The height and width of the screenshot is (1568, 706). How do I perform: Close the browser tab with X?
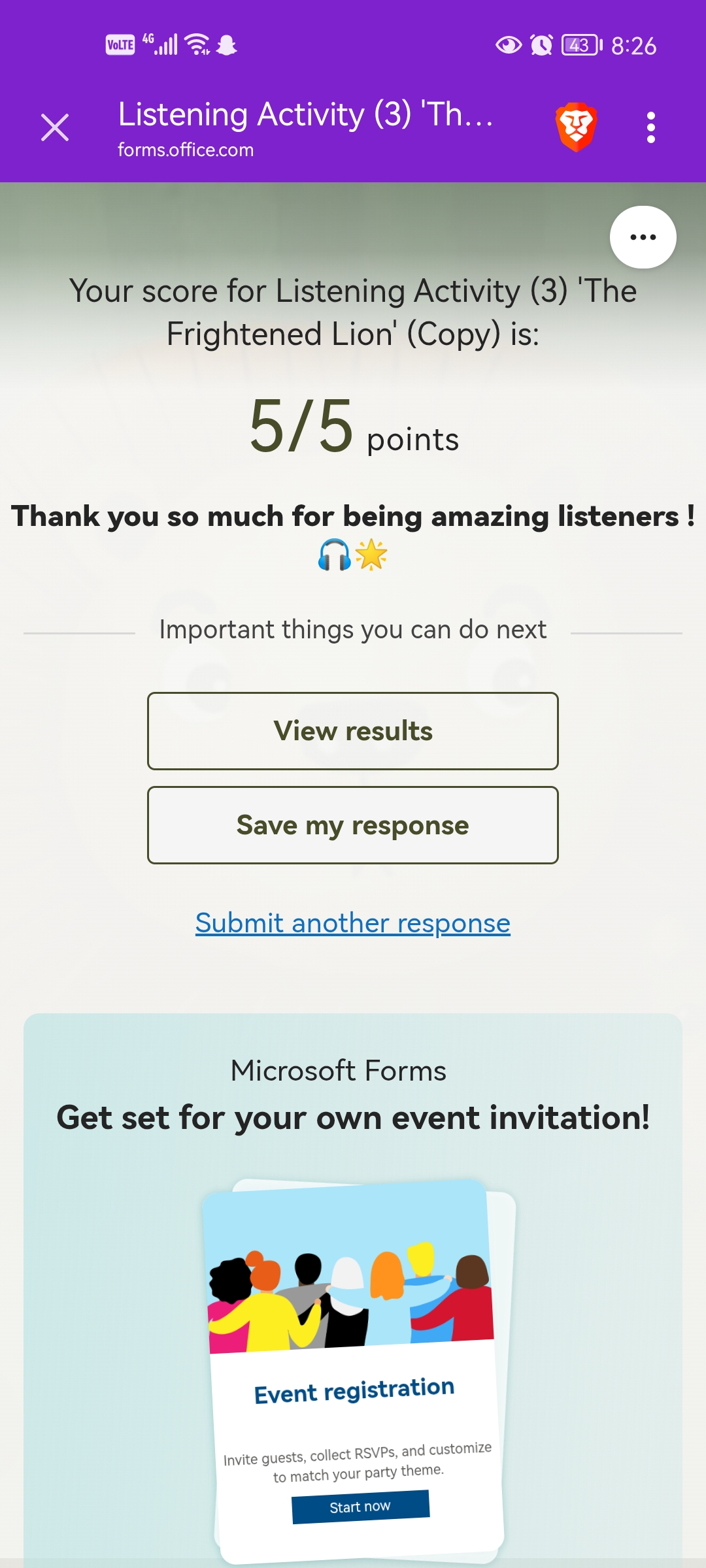tap(55, 127)
